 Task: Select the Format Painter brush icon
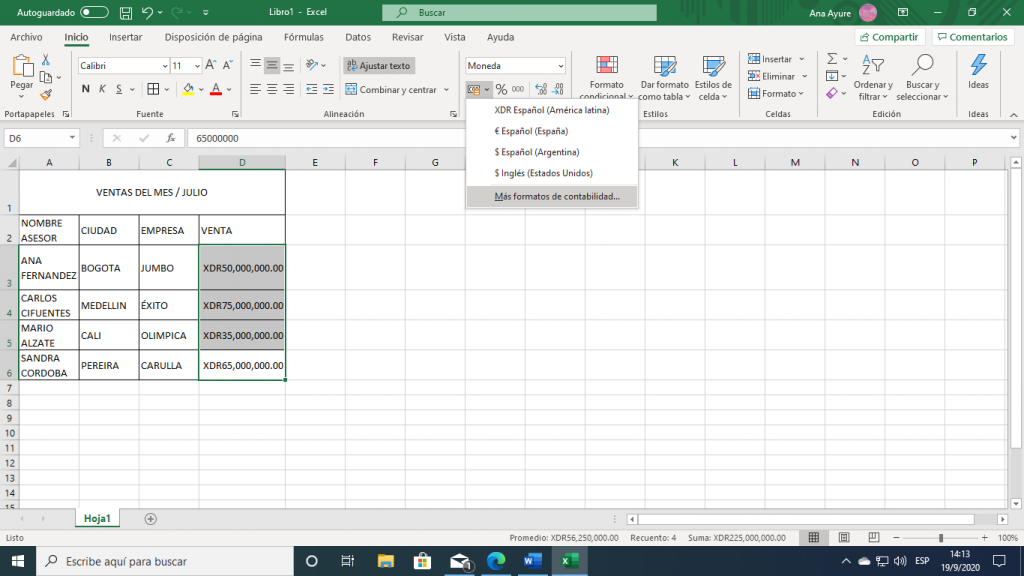pyautogui.click(x=46, y=95)
